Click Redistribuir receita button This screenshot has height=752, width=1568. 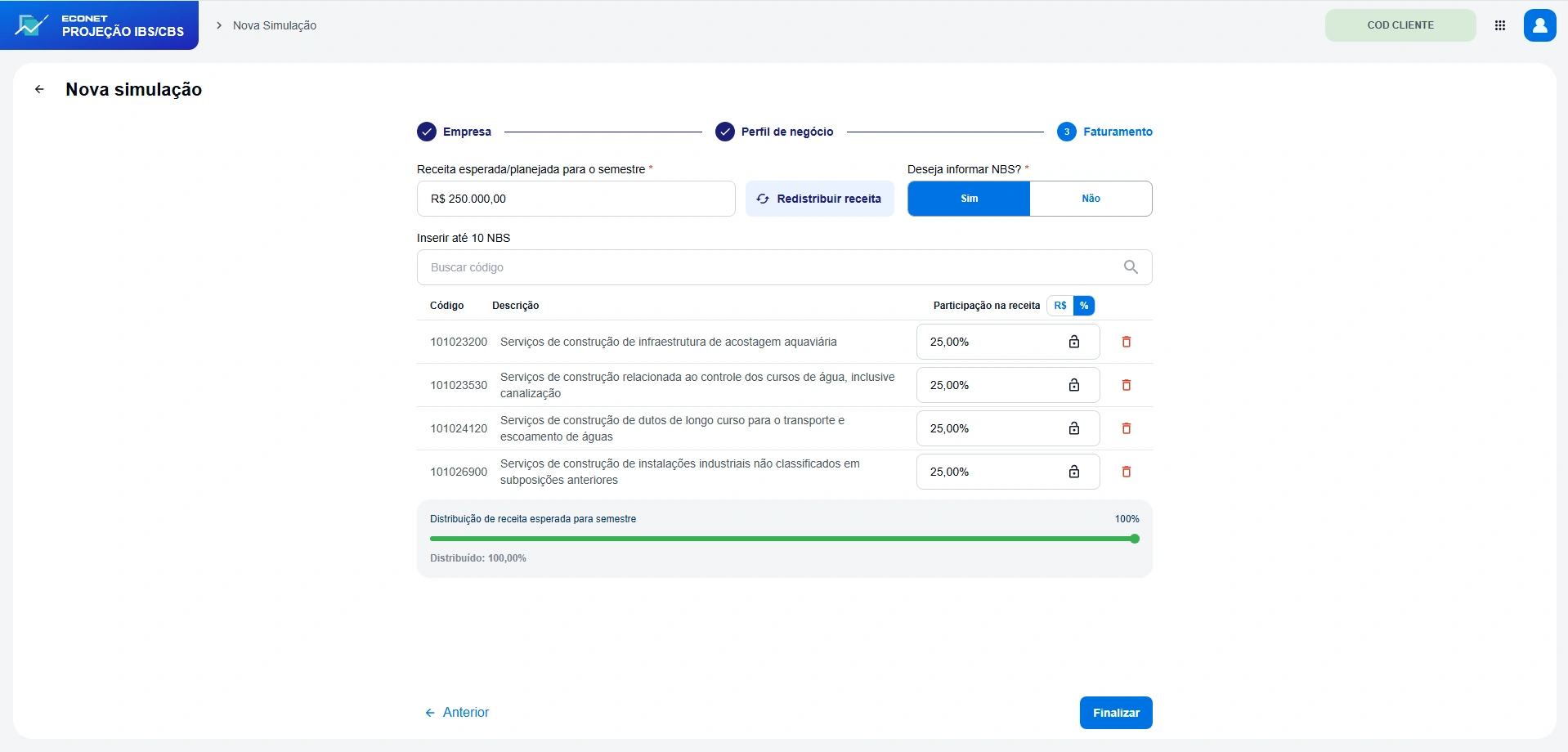pos(820,199)
